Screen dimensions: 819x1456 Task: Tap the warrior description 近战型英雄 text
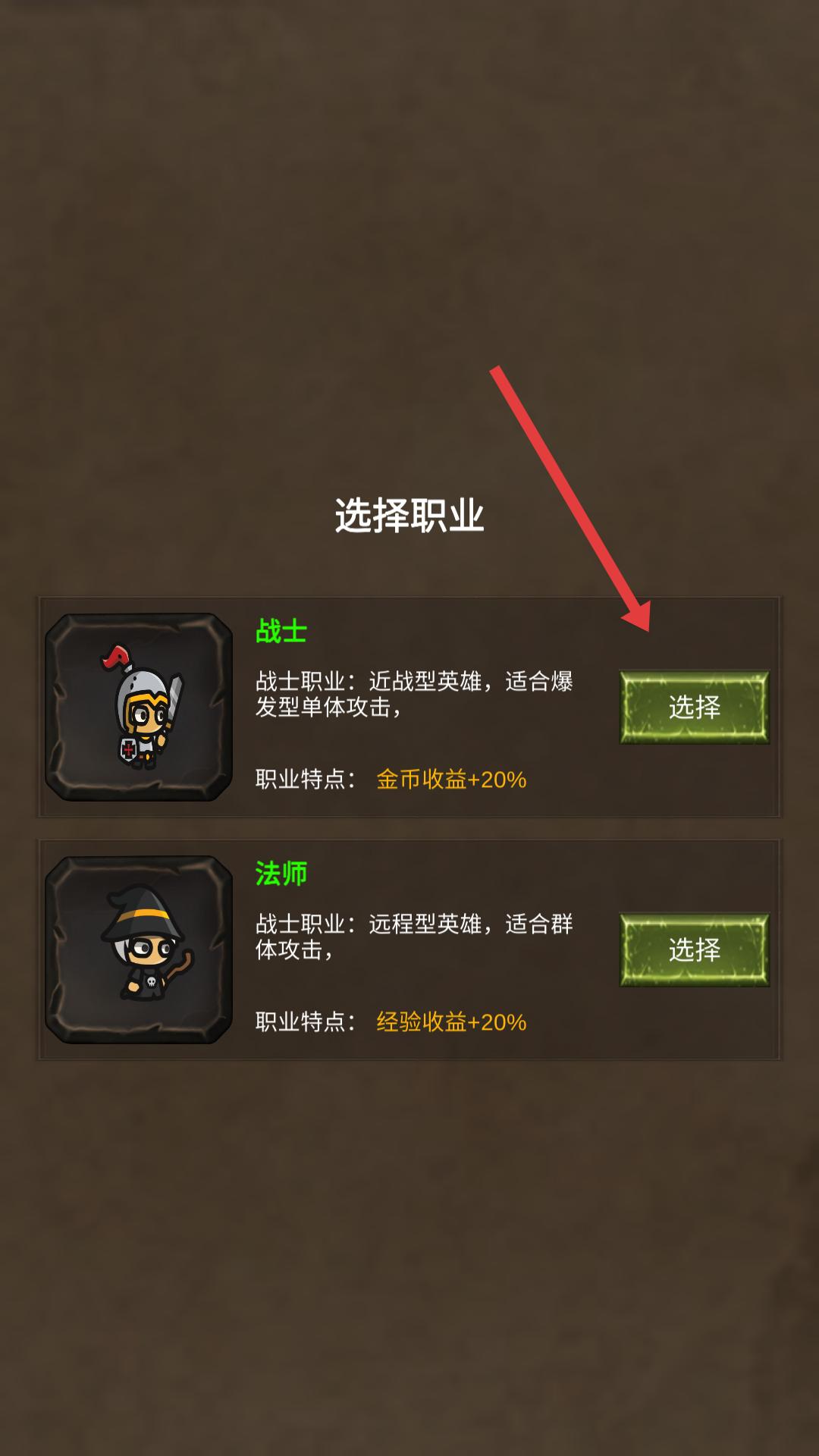point(425,681)
